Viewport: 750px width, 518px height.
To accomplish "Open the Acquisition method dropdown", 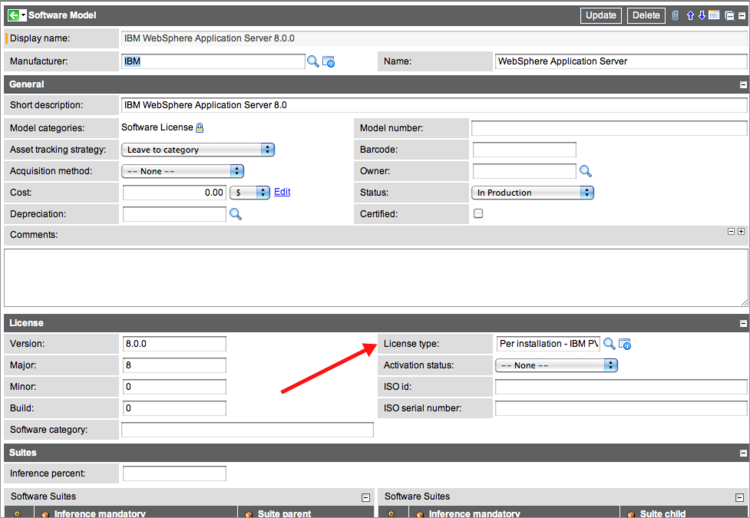I will [183, 171].
